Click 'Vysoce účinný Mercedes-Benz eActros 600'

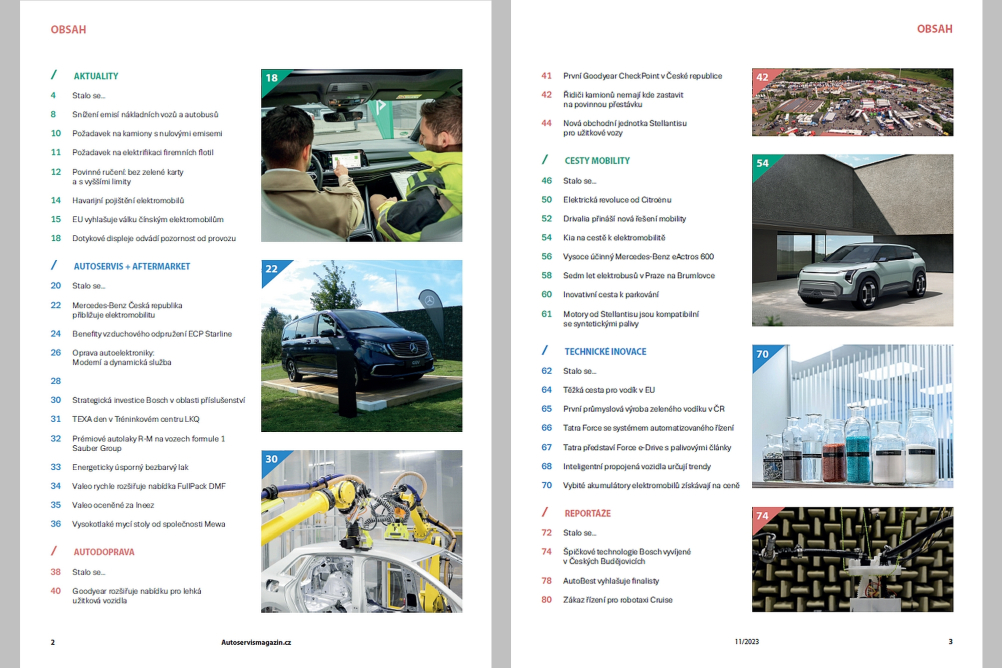(x=638, y=257)
